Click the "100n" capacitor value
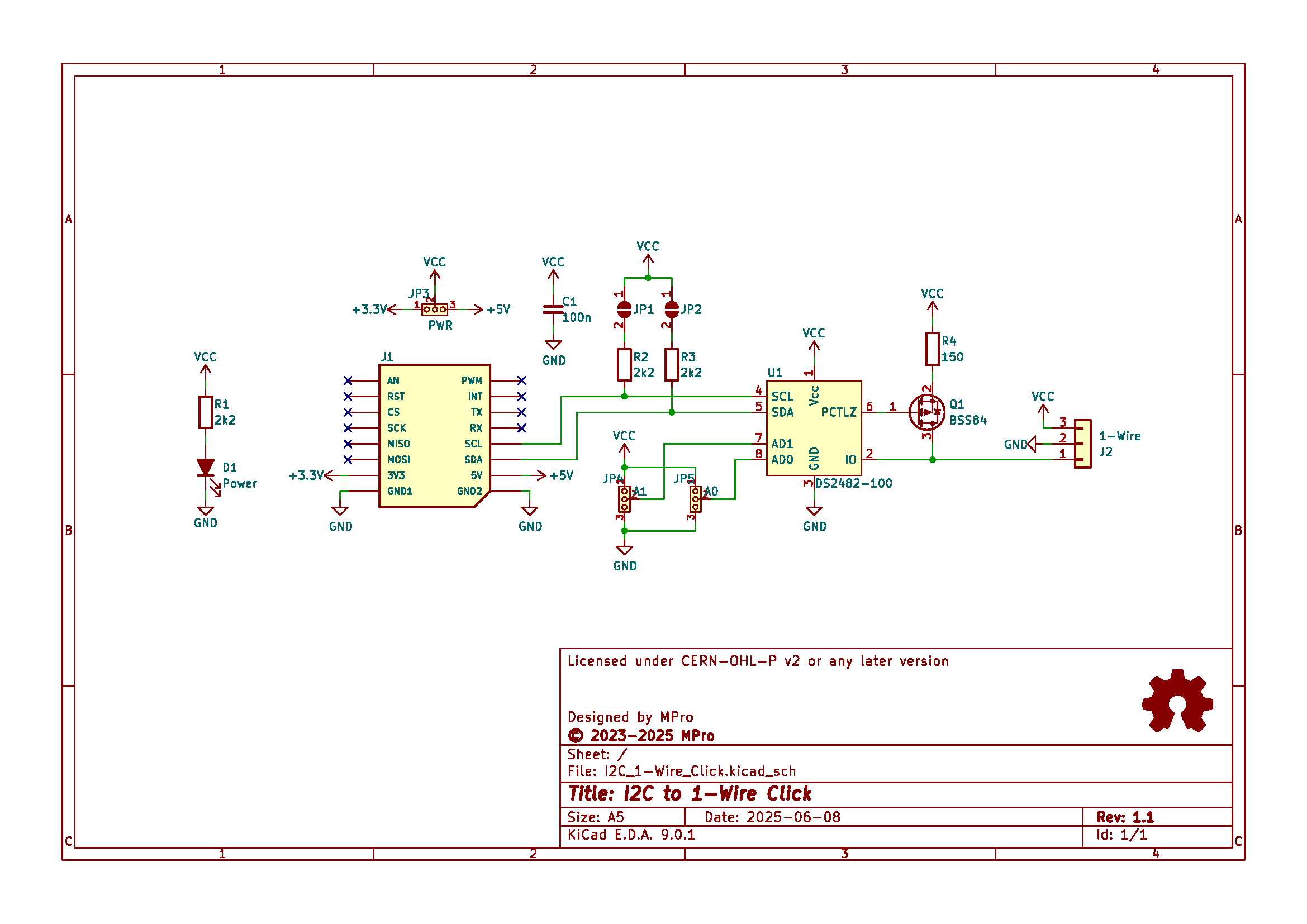The width and height of the screenshot is (1307, 924). click(x=577, y=317)
